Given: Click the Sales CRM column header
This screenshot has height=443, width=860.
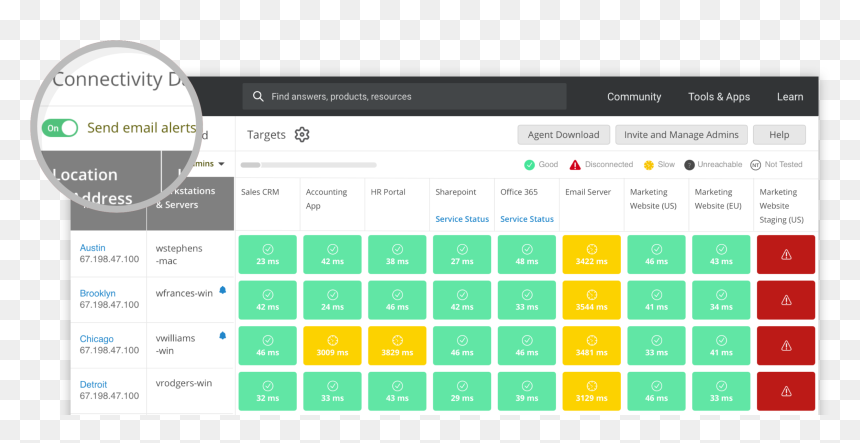Looking at the screenshot, I should [260, 192].
